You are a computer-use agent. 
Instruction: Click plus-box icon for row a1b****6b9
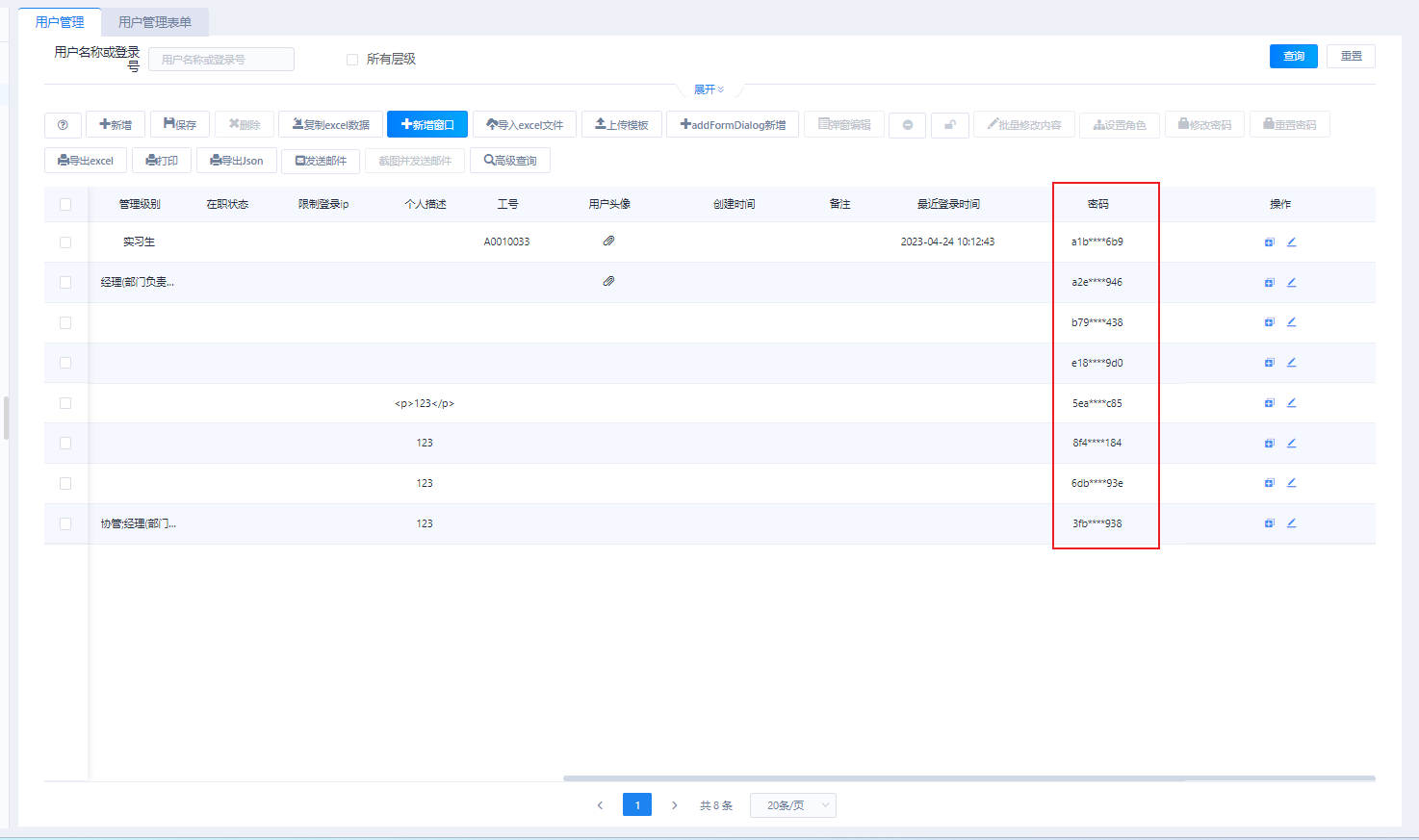pos(1270,242)
